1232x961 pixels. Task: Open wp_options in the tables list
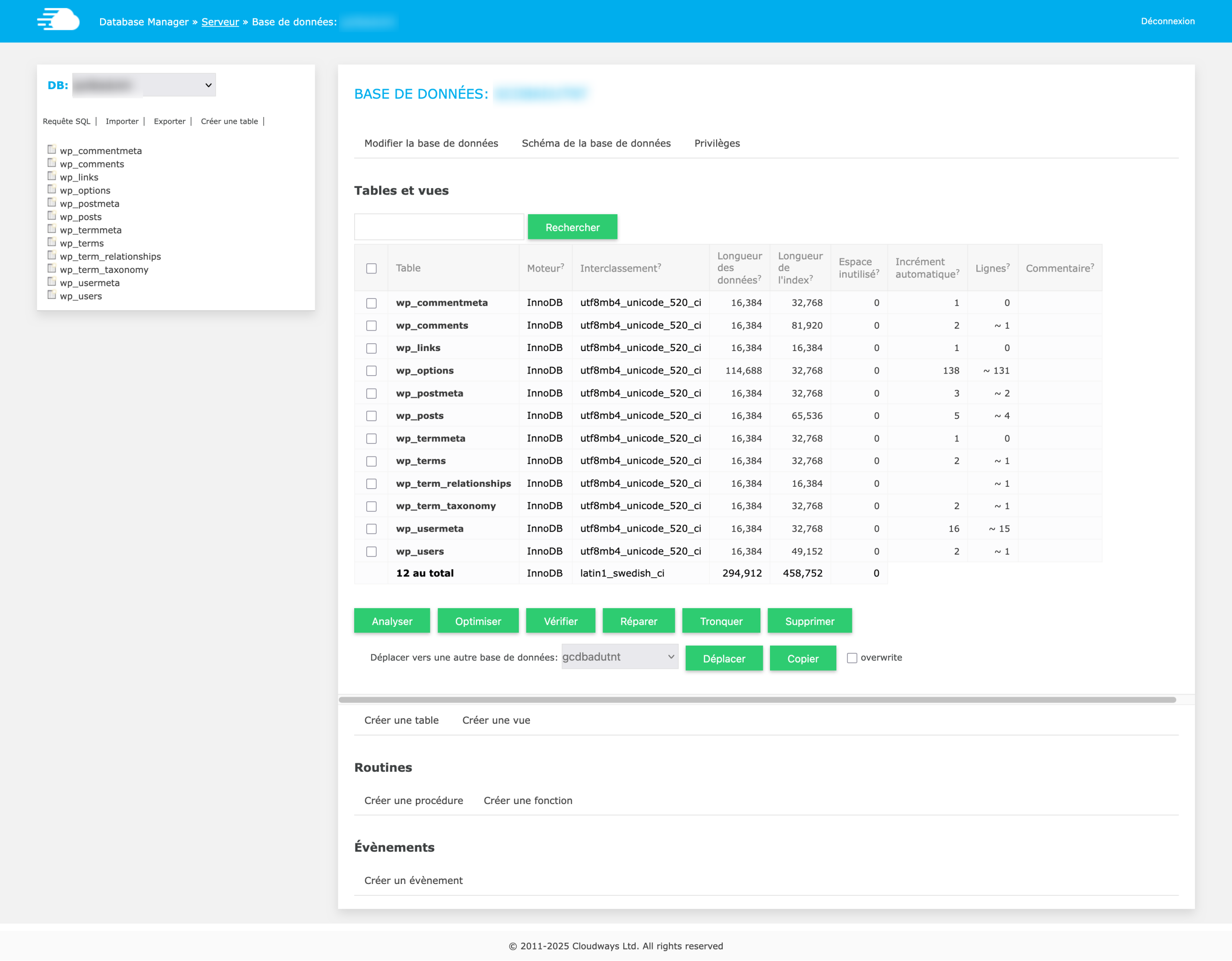424,371
